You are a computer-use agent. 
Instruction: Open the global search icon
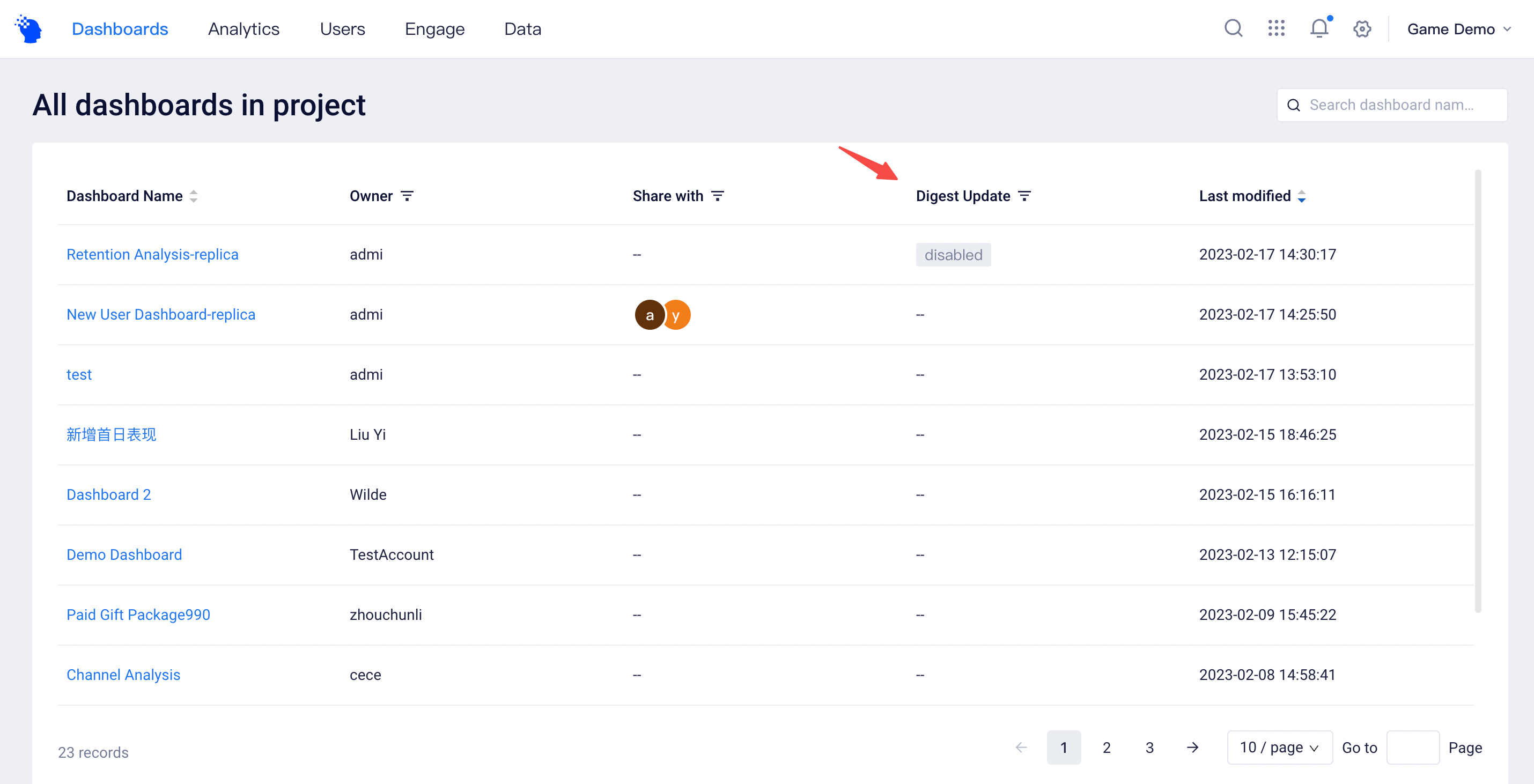click(x=1233, y=28)
